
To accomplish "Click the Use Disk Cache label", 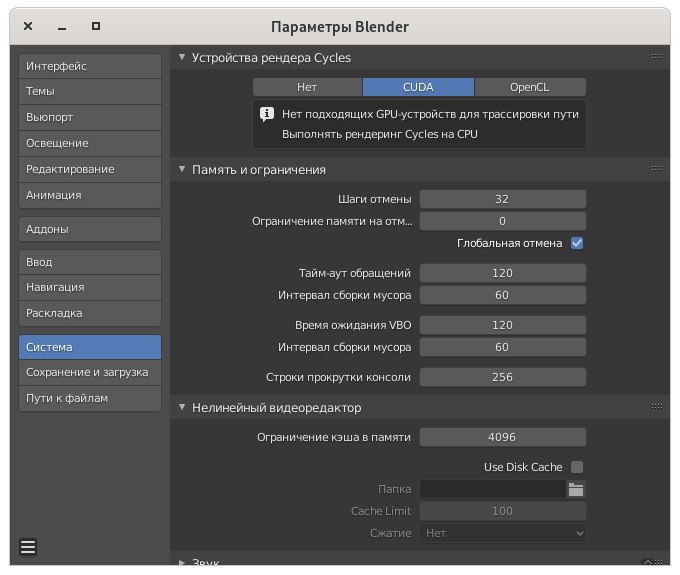I will pyautogui.click(x=523, y=467).
